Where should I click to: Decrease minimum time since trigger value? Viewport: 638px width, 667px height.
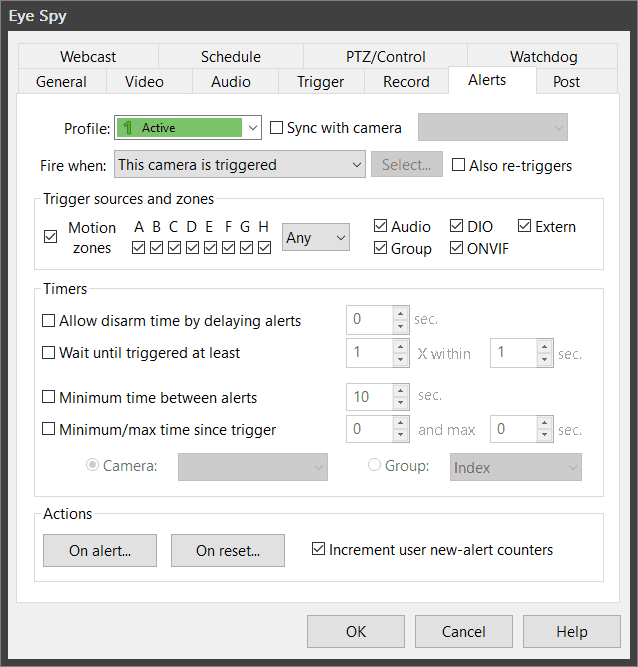[401, 435]
